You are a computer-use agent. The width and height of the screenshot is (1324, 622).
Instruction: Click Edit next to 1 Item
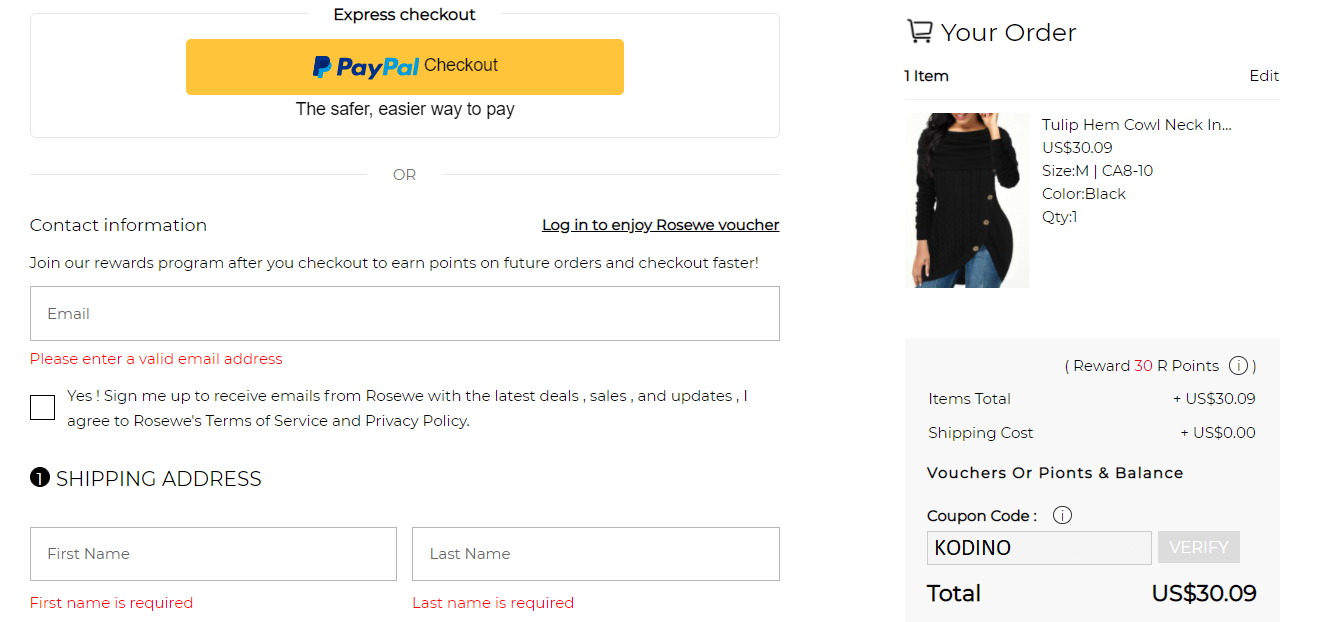coord(1264,76)
